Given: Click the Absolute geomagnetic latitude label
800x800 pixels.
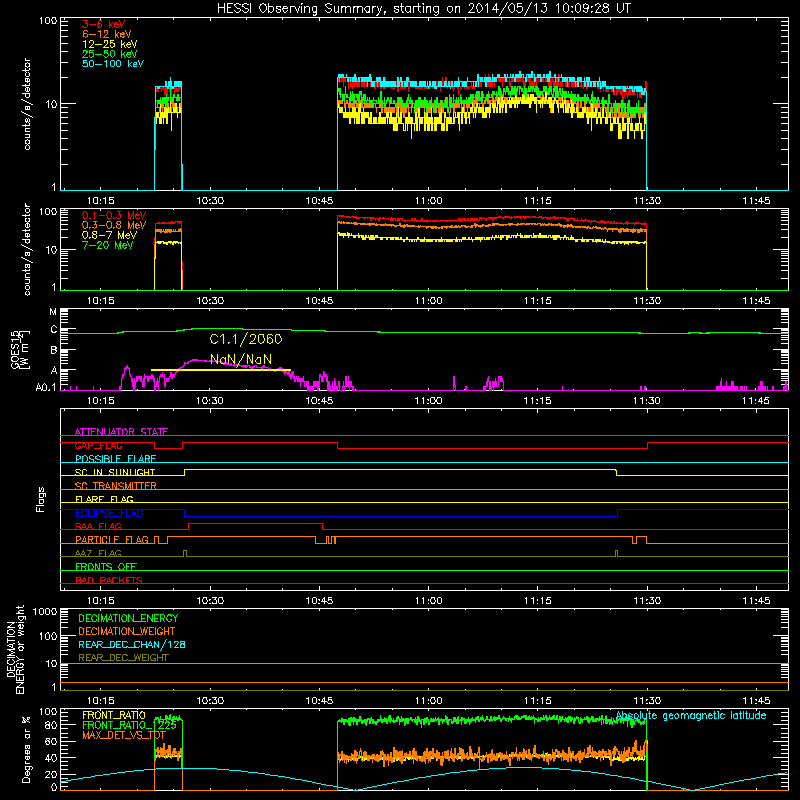Looking at the screenshot, I should pyautogui.click(x=691, y=715).
